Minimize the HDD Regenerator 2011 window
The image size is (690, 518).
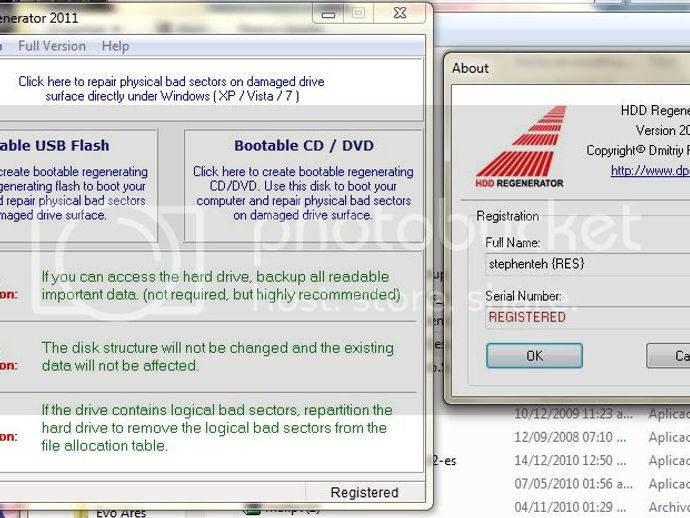tap(328, 14)
